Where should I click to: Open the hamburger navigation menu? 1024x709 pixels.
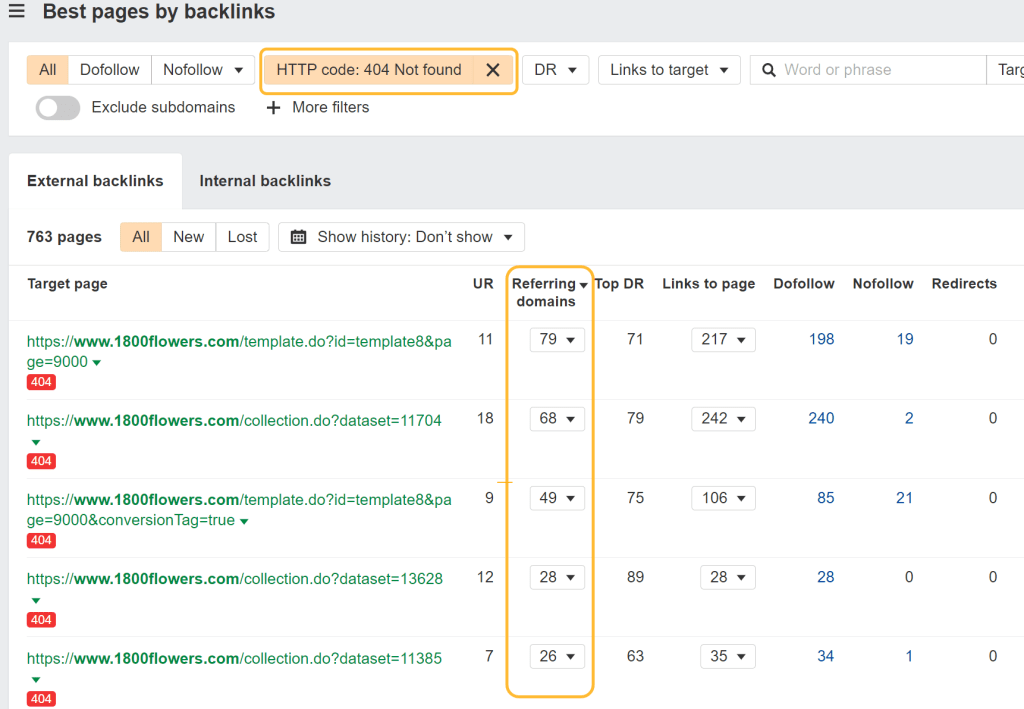tap(17, 11)
